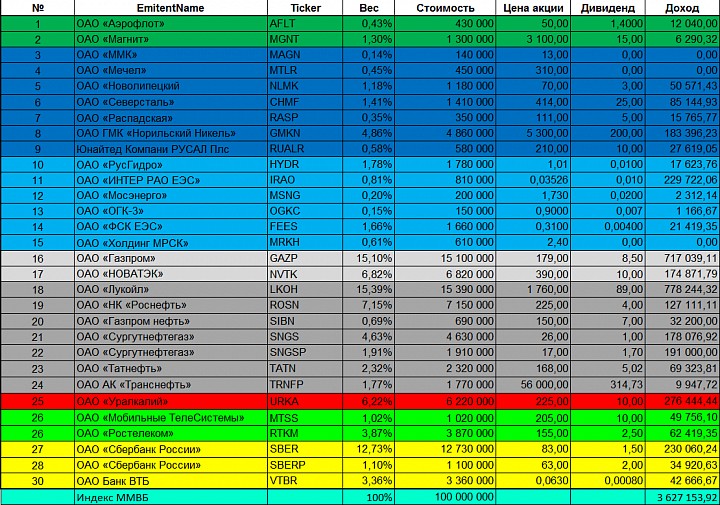The image size is (720, 505).
Task: Select the Доход column header
Action: click(x=682, y=8)
